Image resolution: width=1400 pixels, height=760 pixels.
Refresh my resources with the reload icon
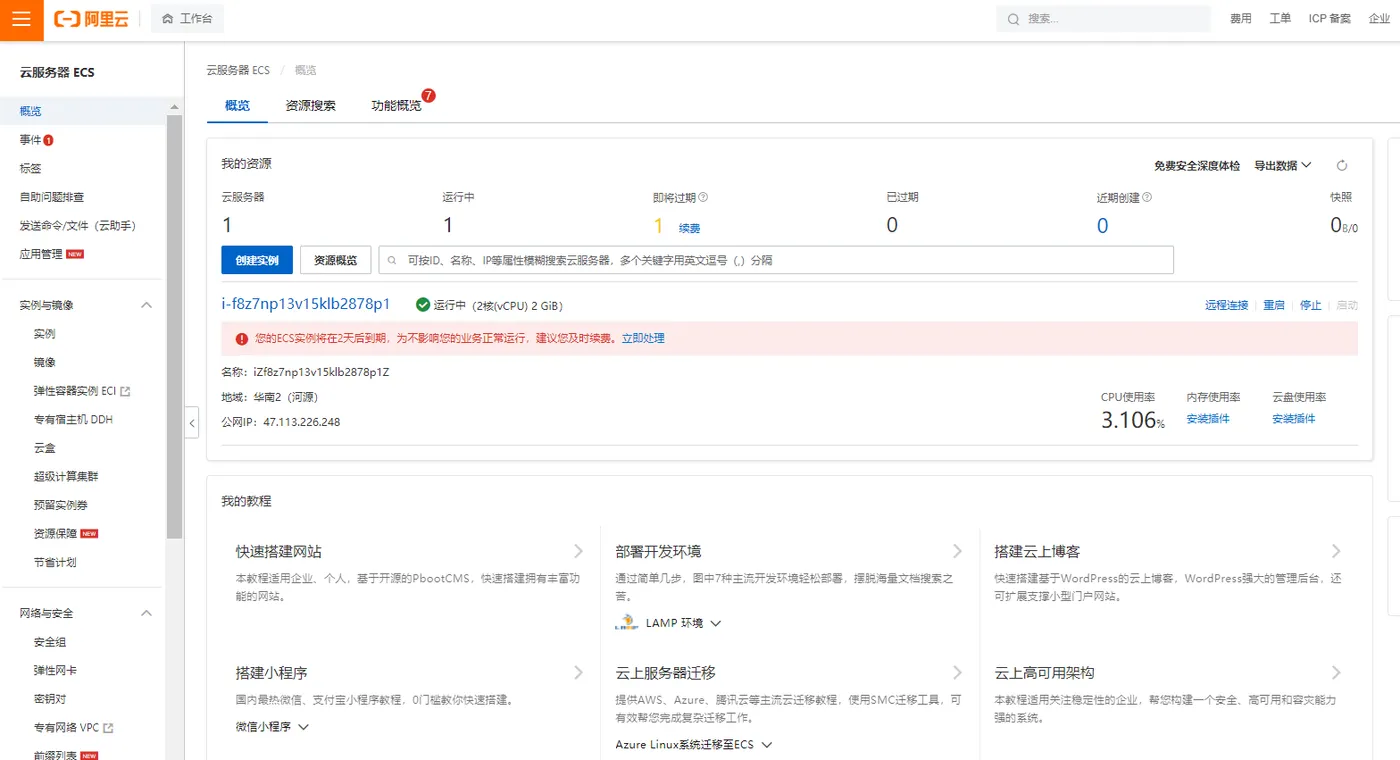(1342, 166)
